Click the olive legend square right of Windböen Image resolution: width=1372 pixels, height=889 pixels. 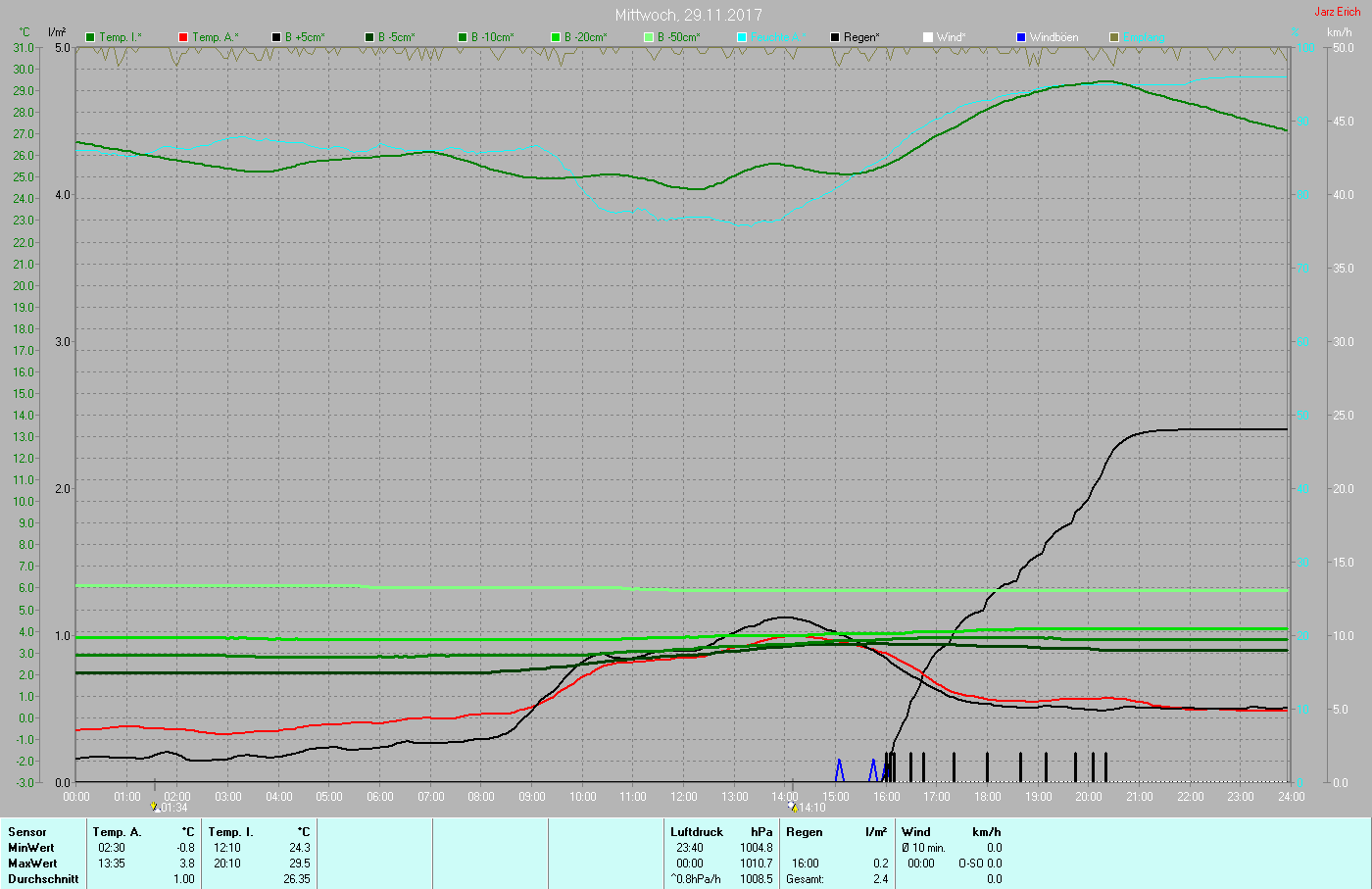1114,37
